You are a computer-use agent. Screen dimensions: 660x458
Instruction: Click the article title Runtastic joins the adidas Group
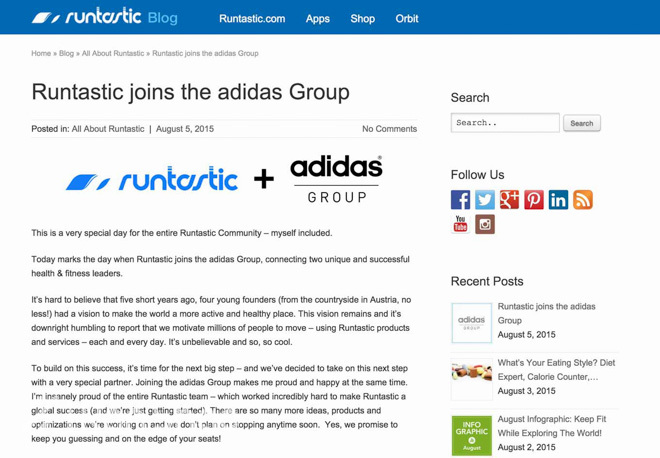tap(190, 92)
